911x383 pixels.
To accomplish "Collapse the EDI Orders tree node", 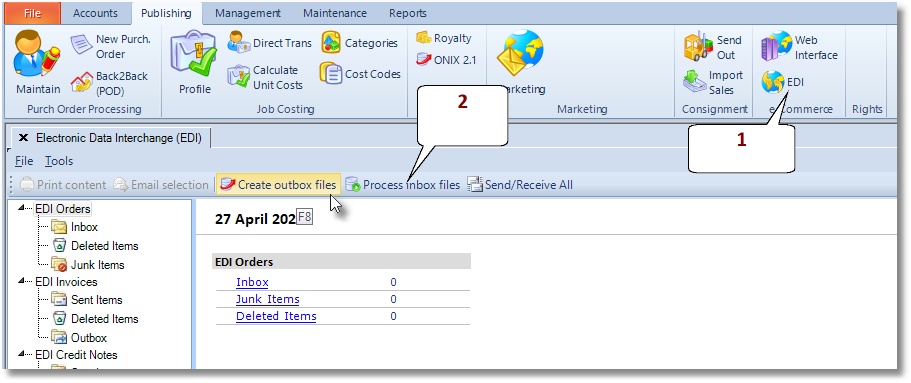I will [x=21, y=207].
